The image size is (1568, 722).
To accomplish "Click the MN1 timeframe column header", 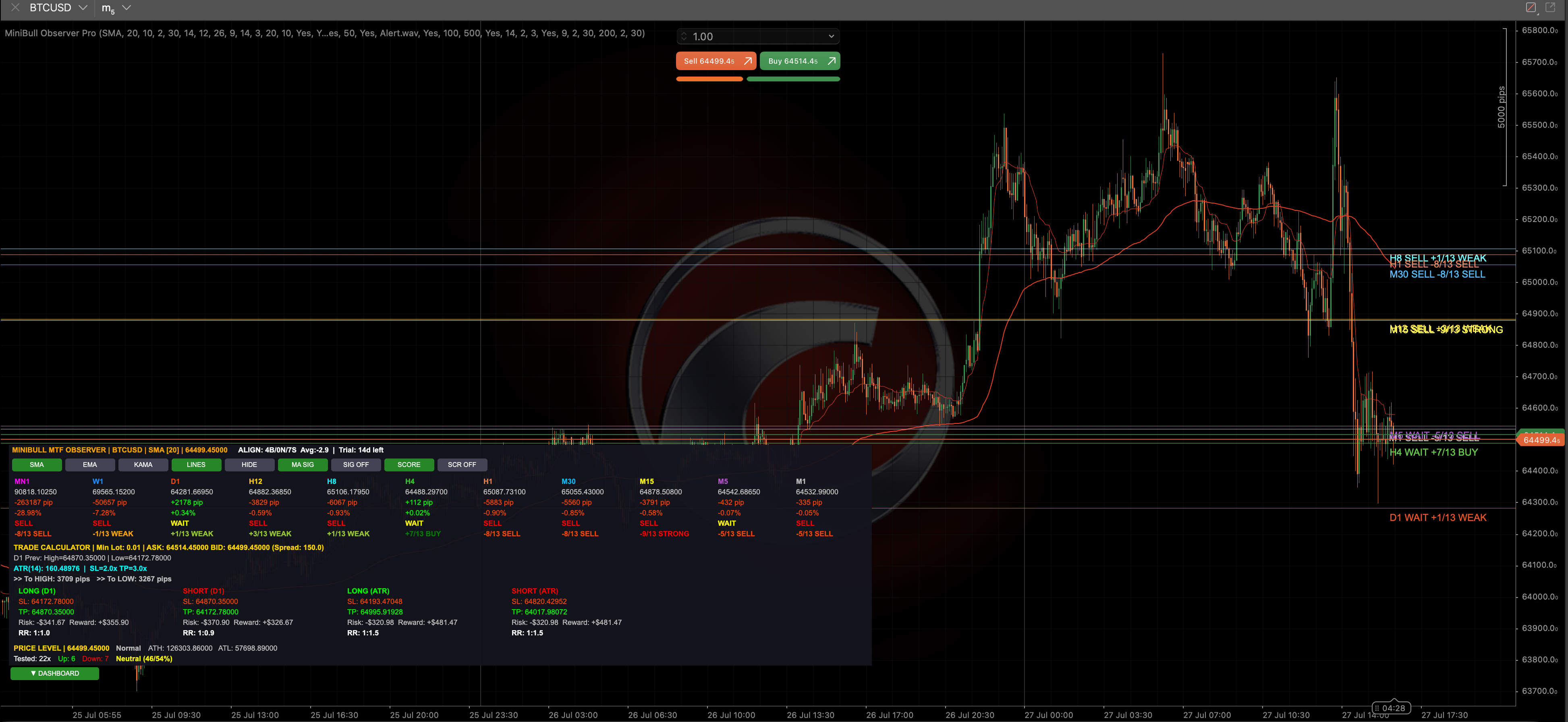I will click(x=22, y=481).
